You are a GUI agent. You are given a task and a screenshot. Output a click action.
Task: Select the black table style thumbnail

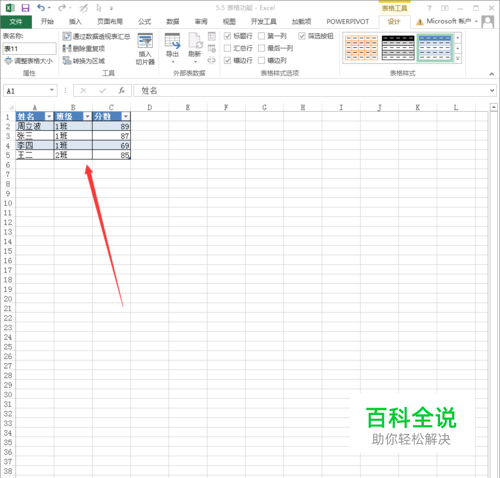click(x=398, y=48)
